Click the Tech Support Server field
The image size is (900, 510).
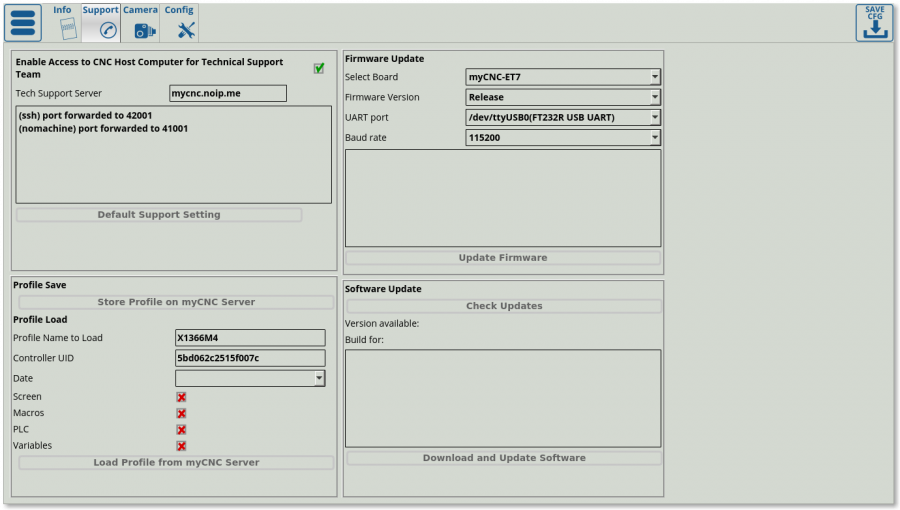pos(228,93)
